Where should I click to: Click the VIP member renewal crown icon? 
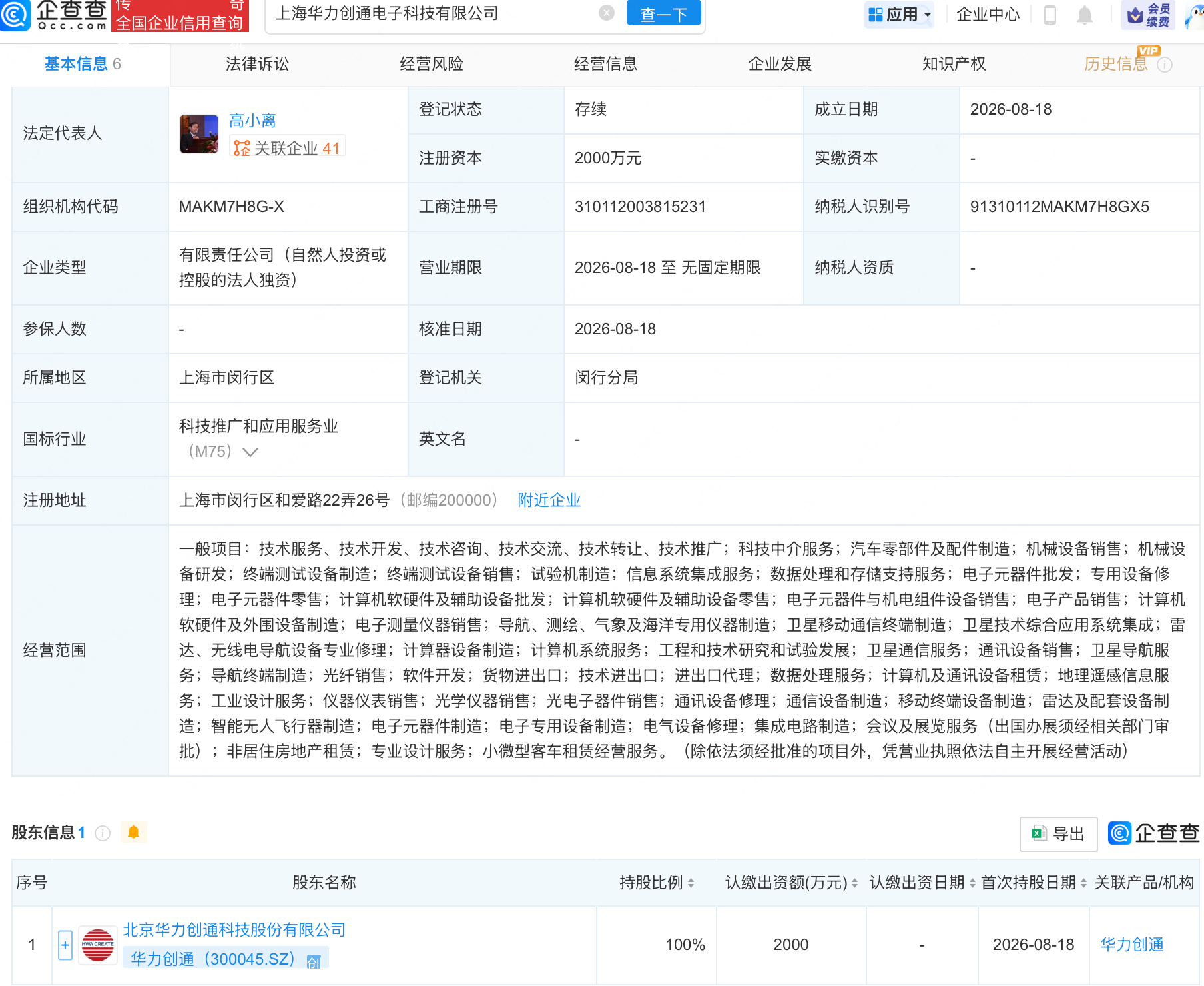coord(1135,15)
